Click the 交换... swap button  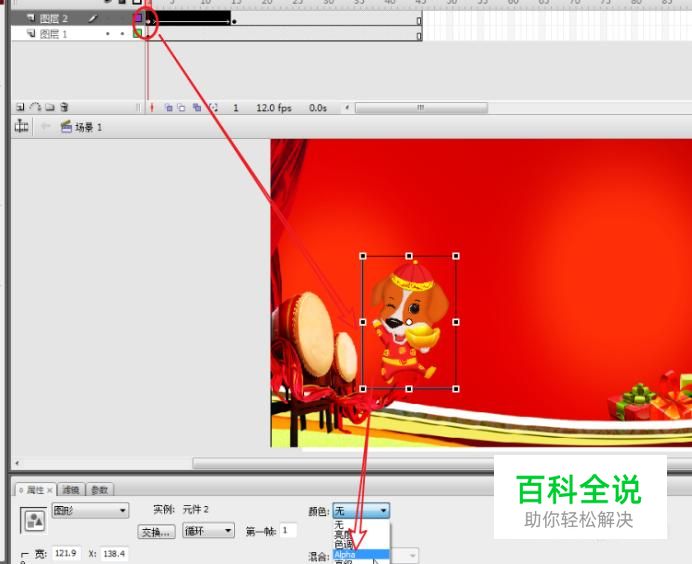pyautogui.click(x=157, y=532)
